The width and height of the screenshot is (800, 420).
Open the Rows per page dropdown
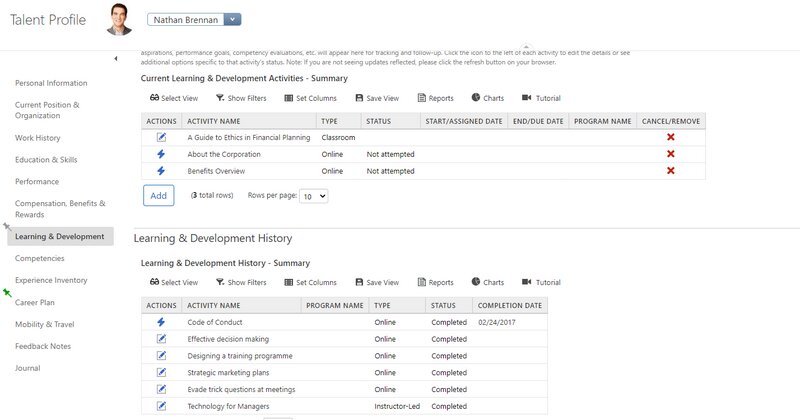click(x=314, y=196)
